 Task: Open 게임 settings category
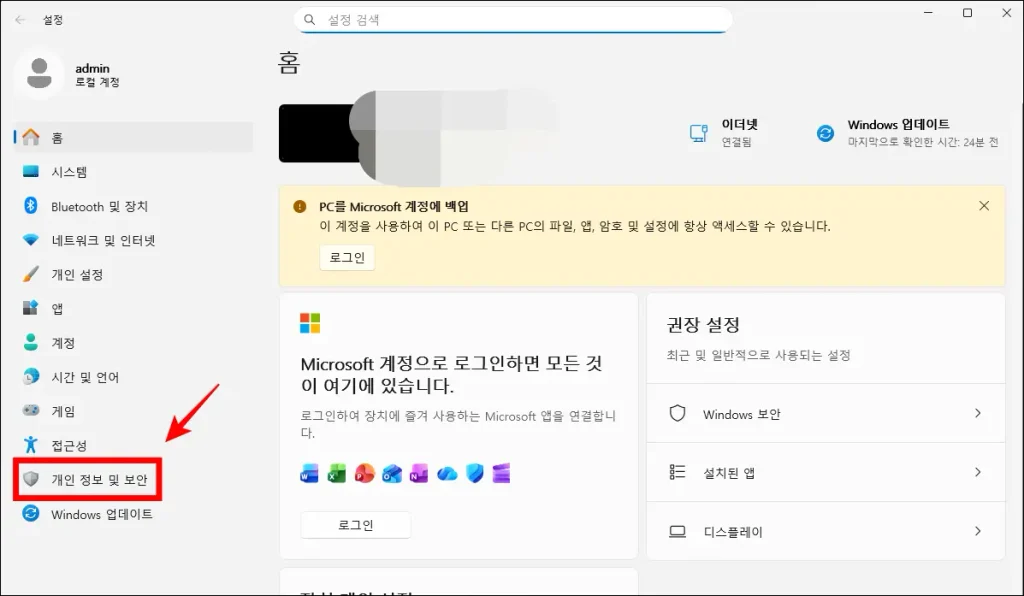[x=133, y=411]
